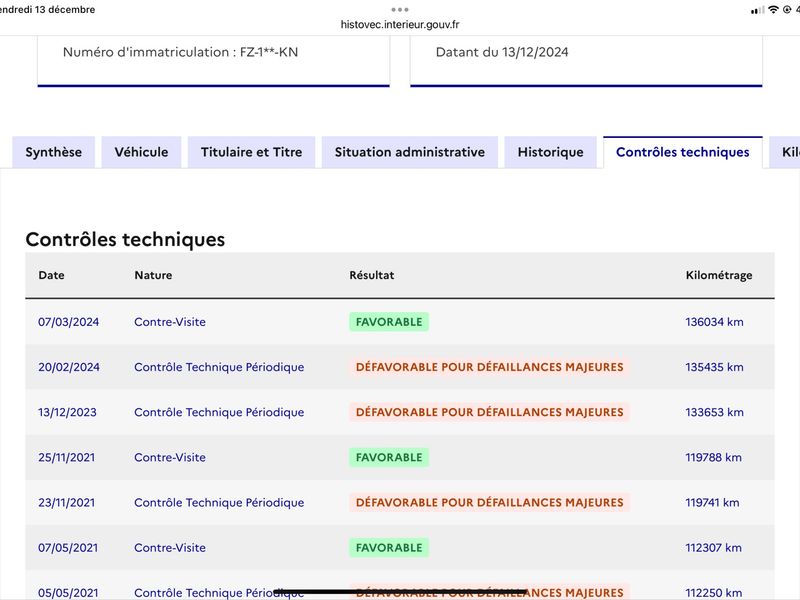The width and height of the screenshot is (800, 600).
Task: Select the 136034 km mileage value
Action: [714, 322]
